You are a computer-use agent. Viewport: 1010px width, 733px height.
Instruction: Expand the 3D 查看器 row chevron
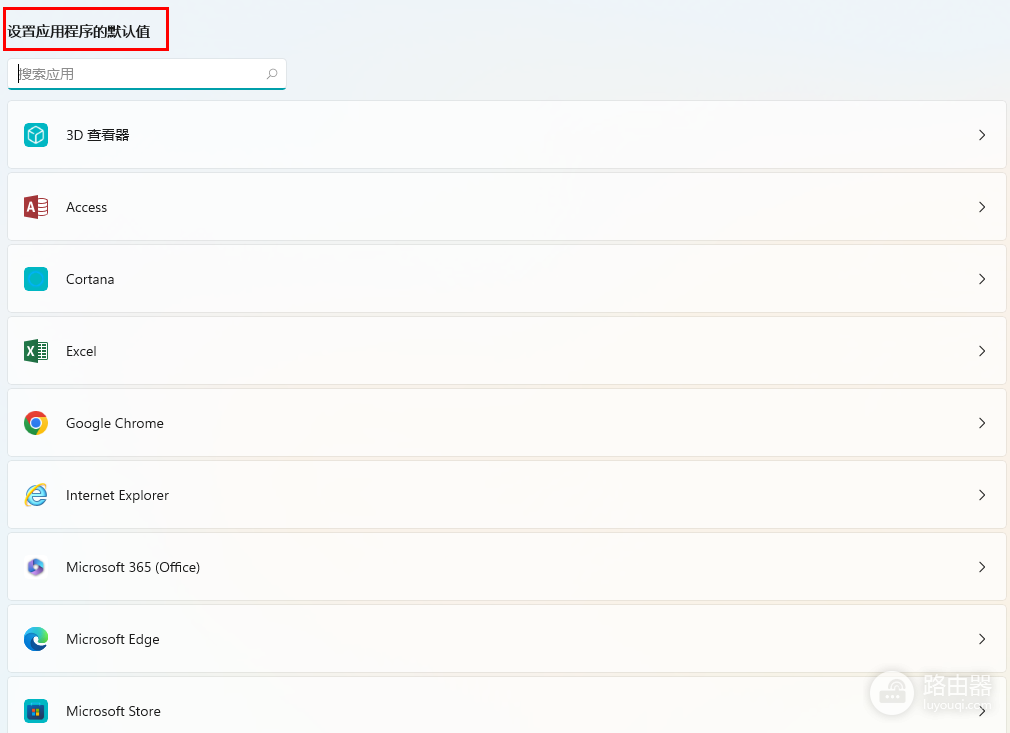(982, 135)
